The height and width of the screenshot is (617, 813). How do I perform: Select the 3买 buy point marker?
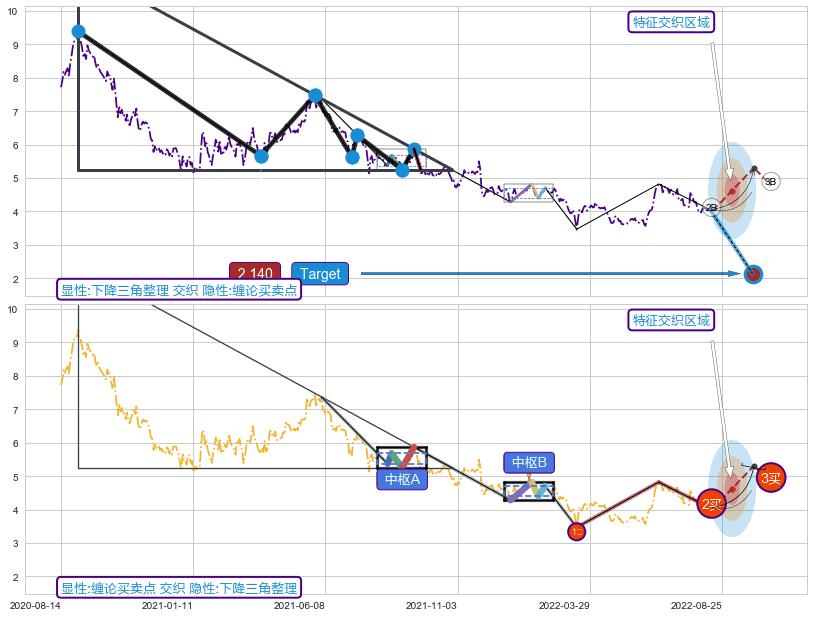point(770,478)
